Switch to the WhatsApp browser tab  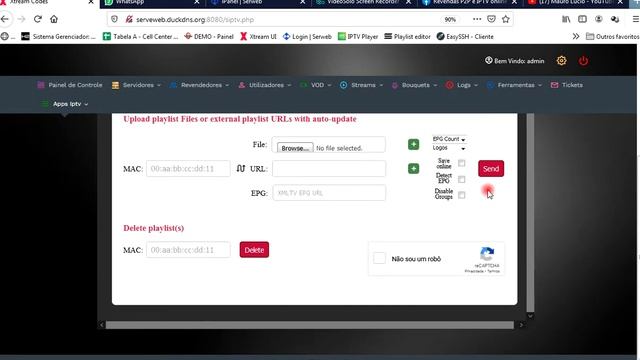pyautogui.click(x=152, y=3)
